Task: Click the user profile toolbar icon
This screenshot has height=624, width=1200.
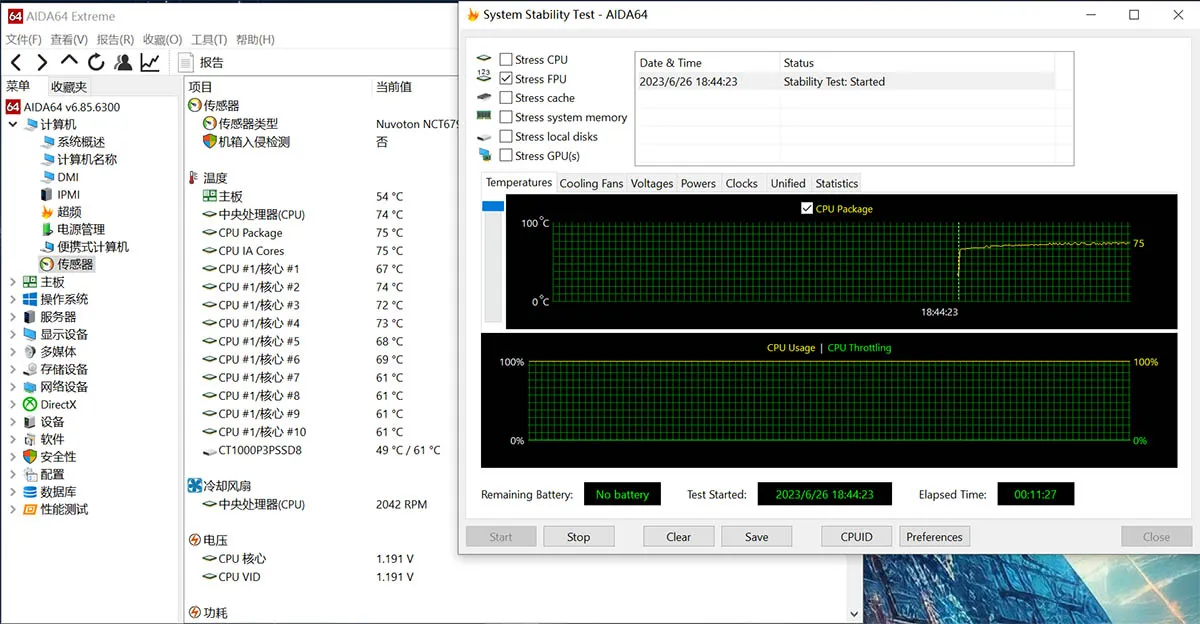Action: 123,62
